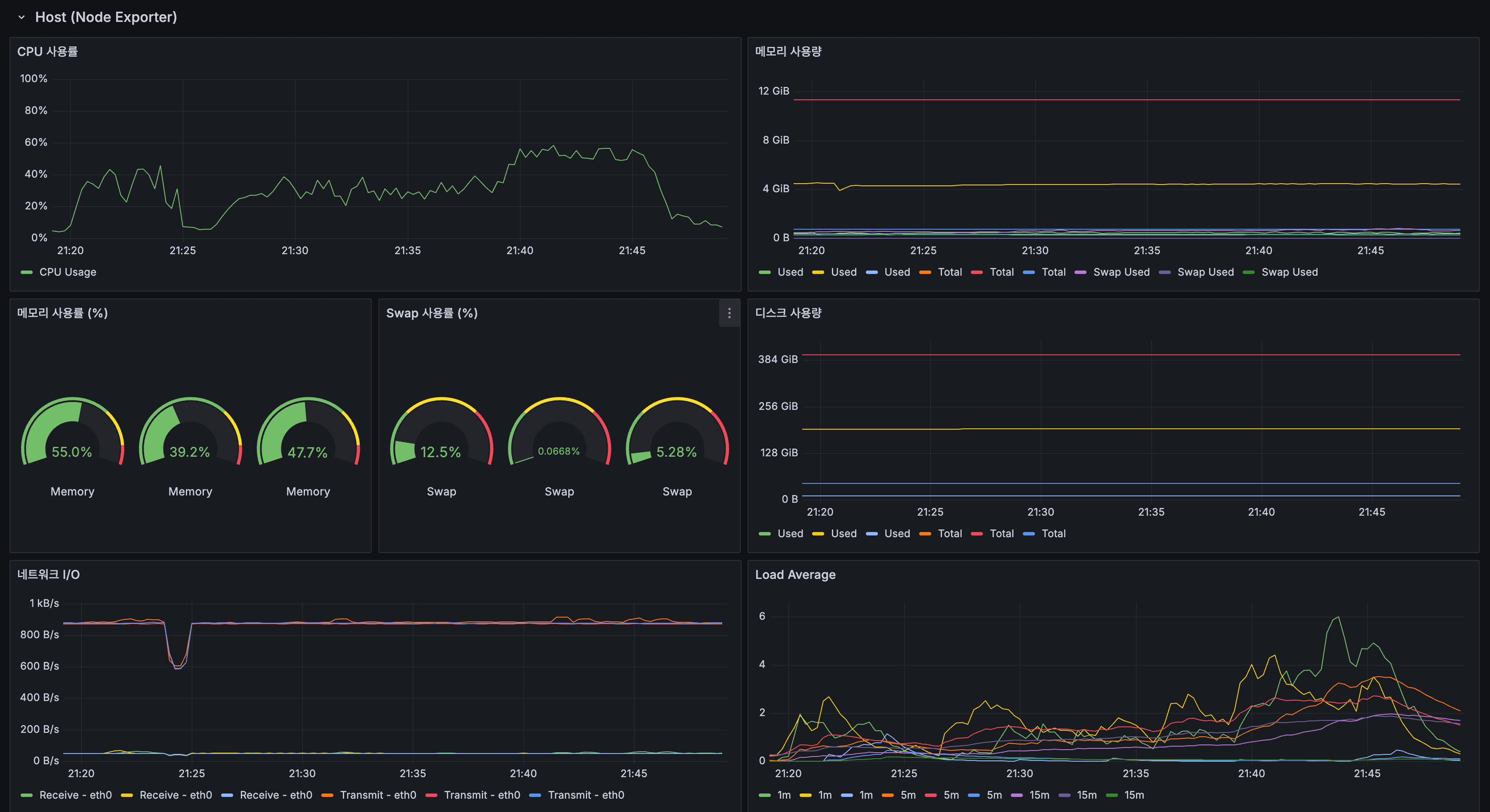The image size is (1490, 812).
Task: Open the Swap 사용률 panel three-dot menu
Action: click(729, 313)
